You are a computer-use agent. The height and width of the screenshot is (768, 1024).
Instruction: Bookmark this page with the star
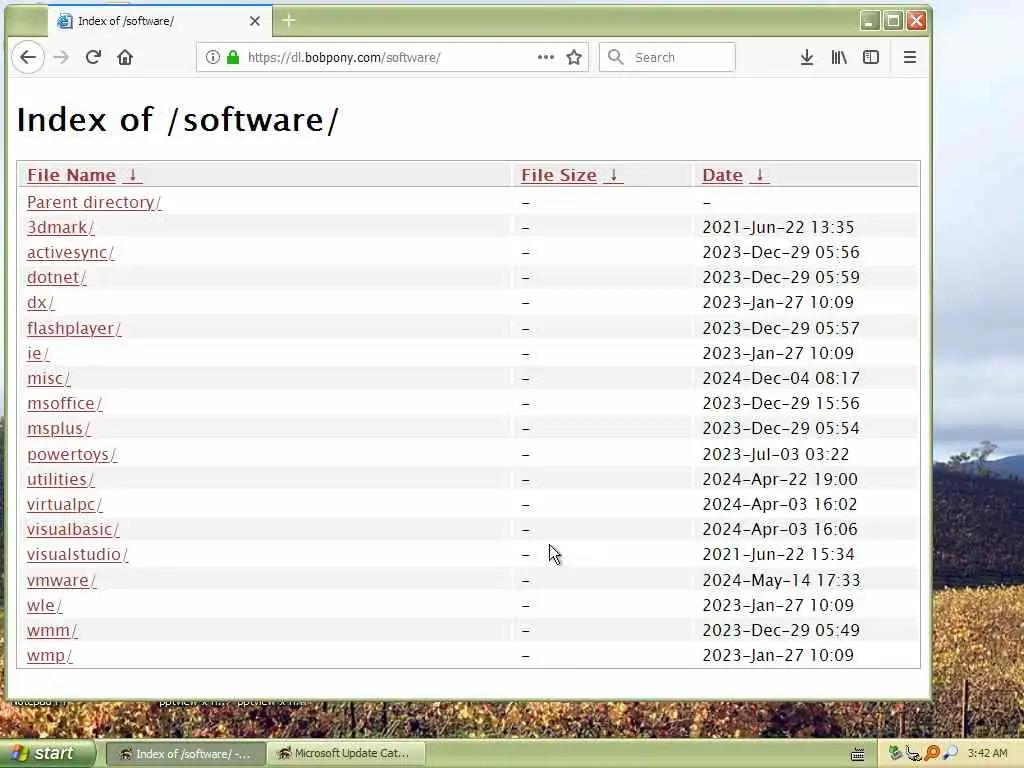pyautogui.click(x=574, y=57)
